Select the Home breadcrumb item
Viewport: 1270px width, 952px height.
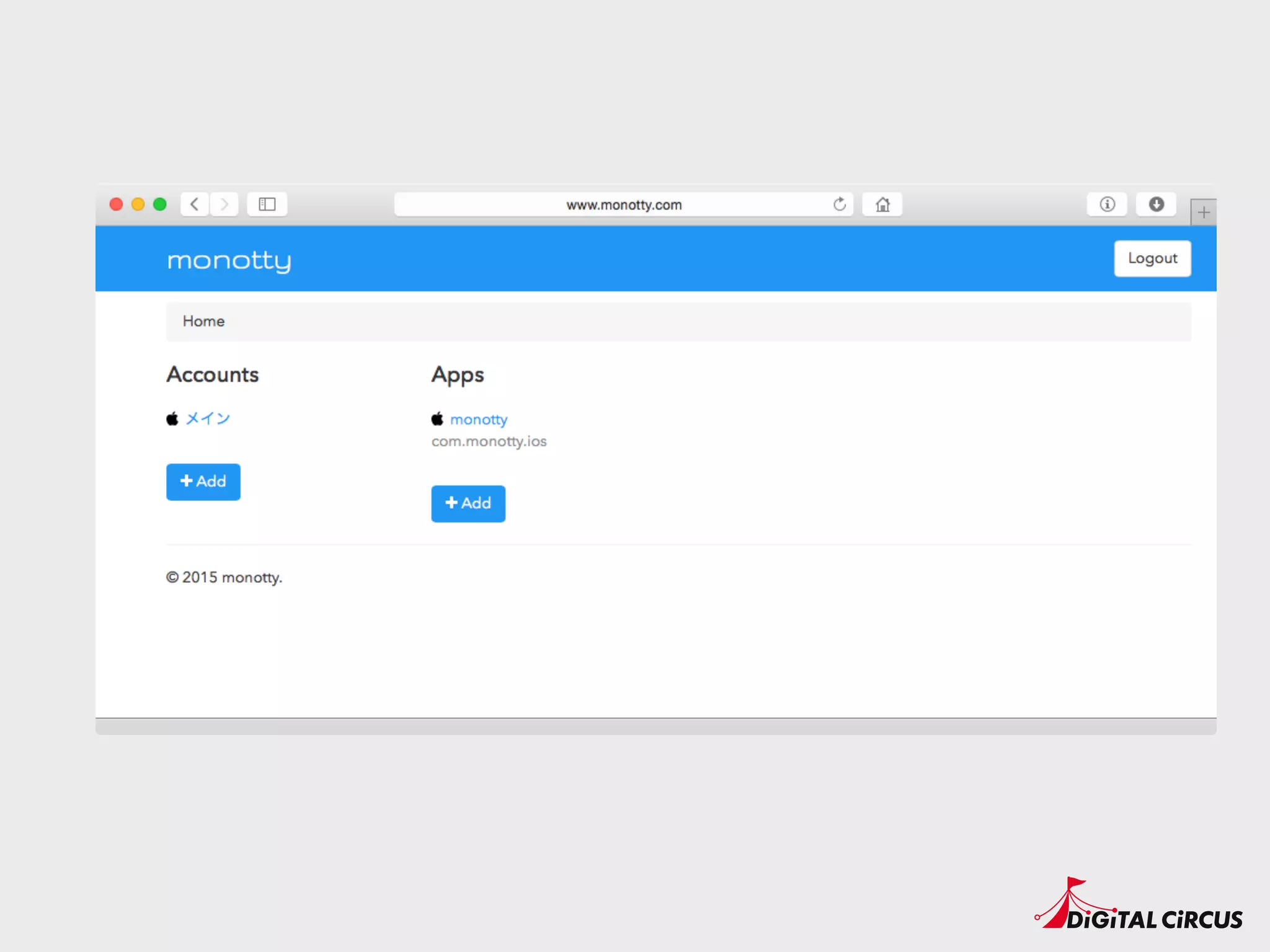tap(203, 321)
